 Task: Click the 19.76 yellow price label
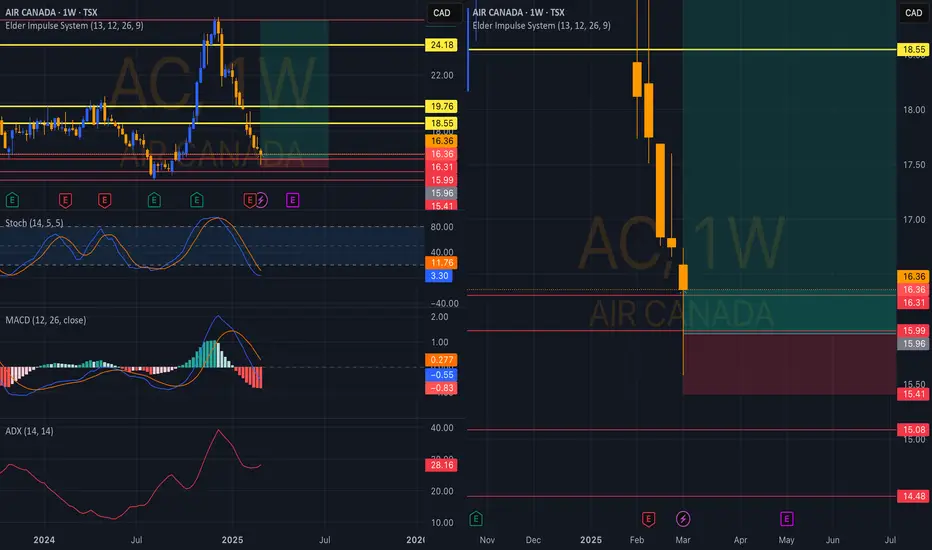tap(442, 106)
